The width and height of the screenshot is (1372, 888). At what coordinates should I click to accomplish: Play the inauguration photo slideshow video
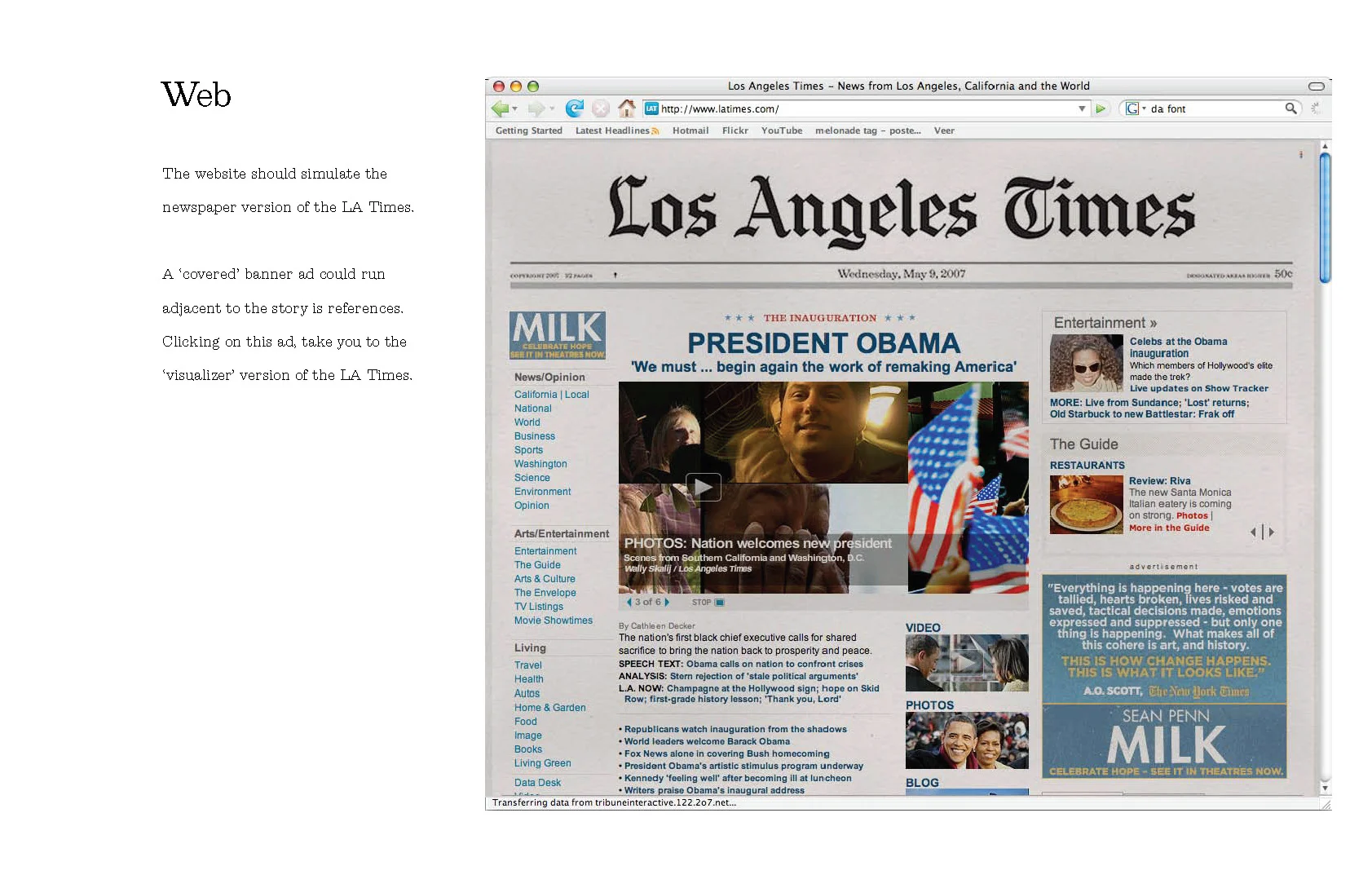703,487
